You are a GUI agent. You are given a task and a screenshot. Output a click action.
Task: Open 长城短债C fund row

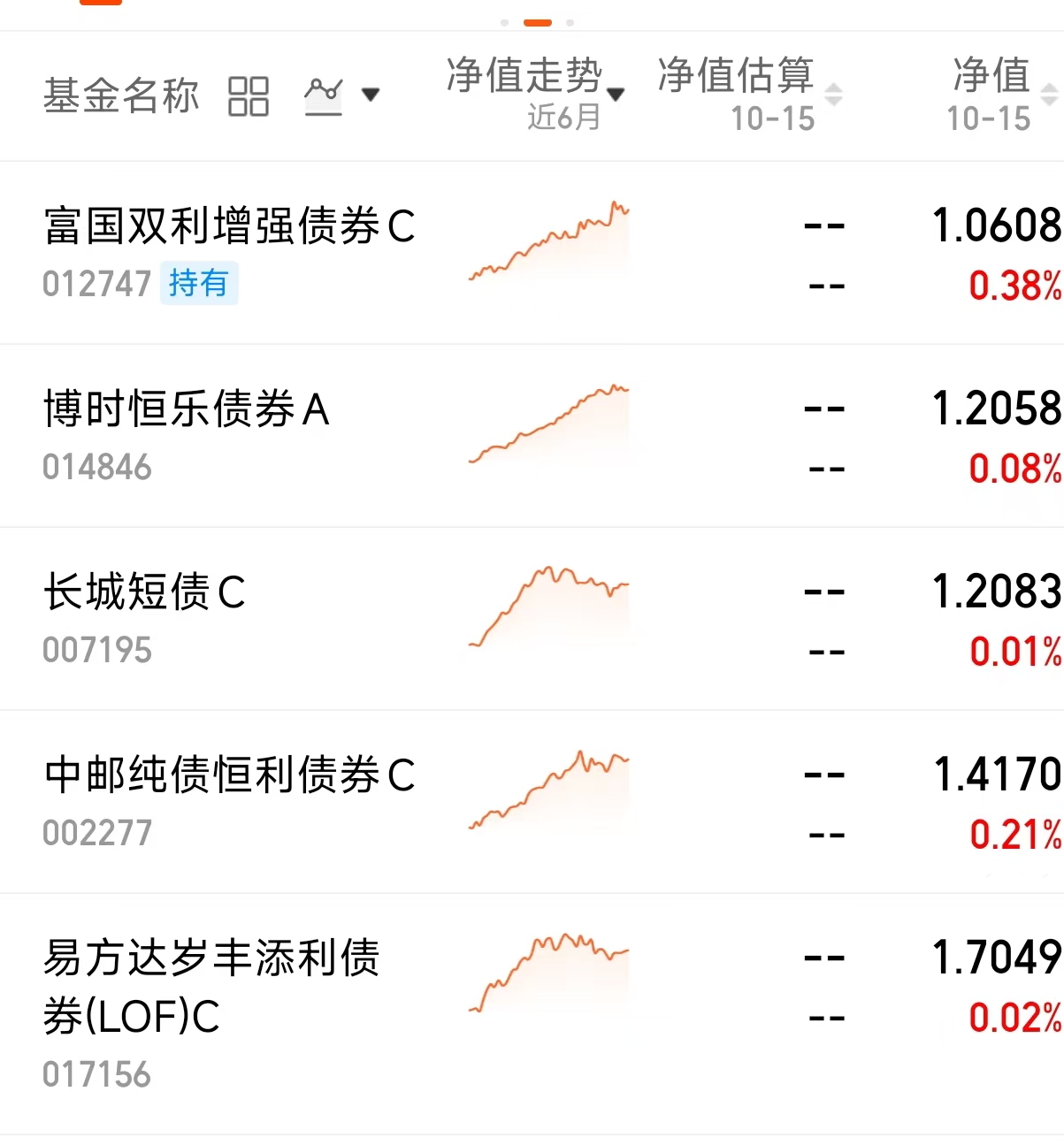coord(532,619)
